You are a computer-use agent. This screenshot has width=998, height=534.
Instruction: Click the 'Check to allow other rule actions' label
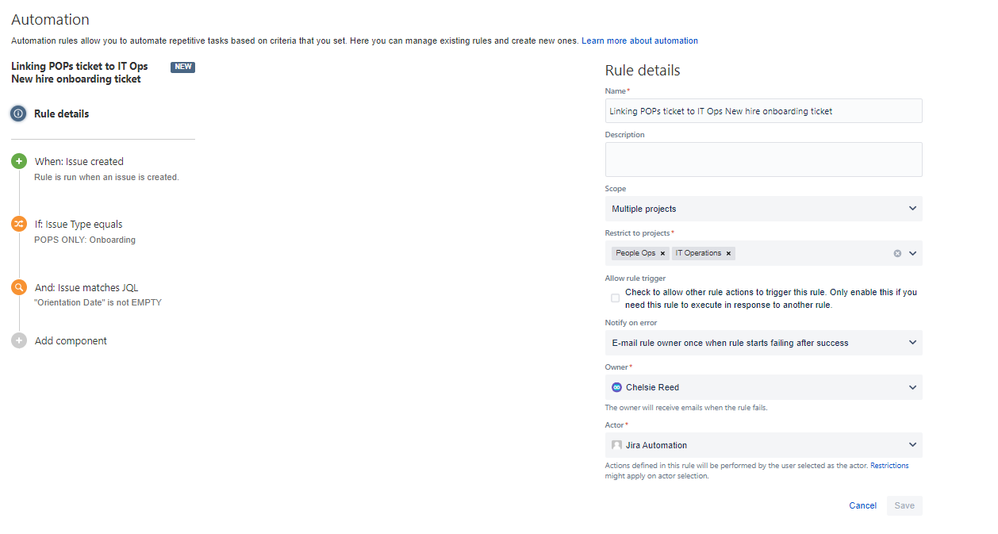coord(771,299)
